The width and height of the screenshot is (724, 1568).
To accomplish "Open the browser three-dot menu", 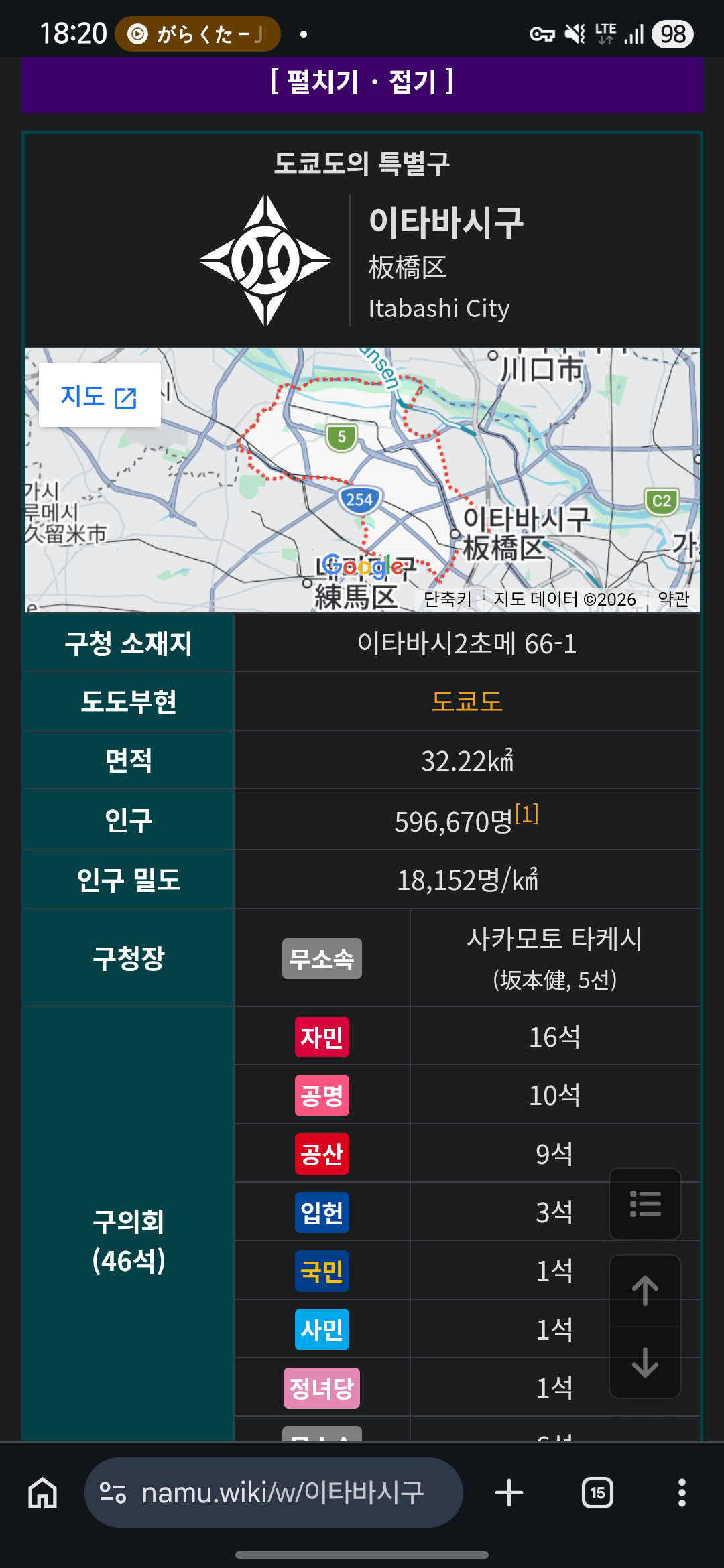I will 682,1493.
